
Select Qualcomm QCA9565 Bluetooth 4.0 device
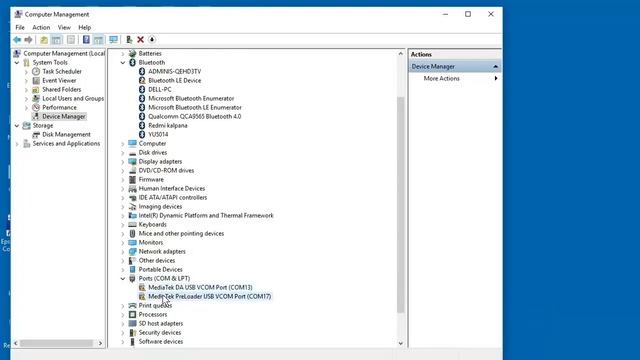(195, 116)
